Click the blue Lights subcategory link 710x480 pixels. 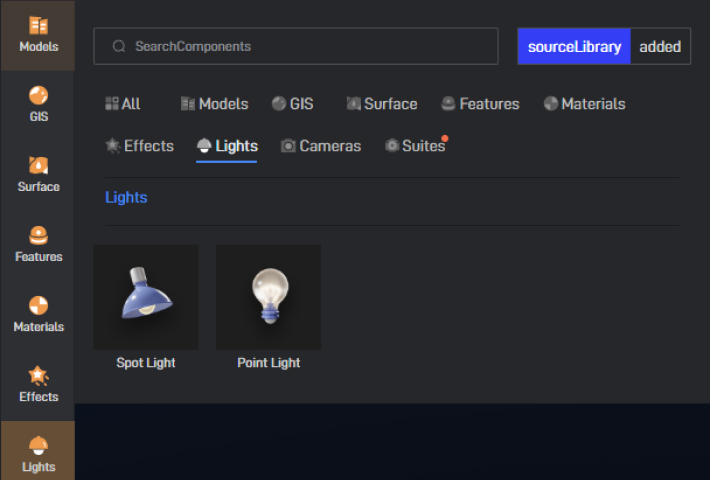point(126,197)
